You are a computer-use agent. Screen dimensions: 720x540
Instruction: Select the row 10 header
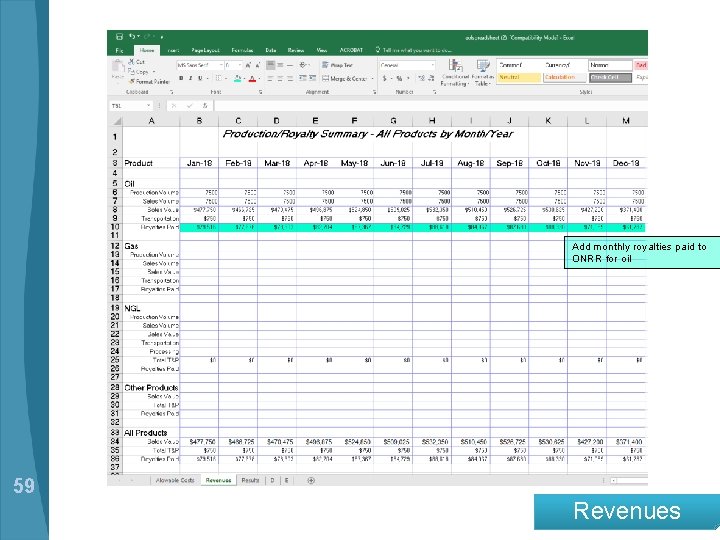pos(115,227)
